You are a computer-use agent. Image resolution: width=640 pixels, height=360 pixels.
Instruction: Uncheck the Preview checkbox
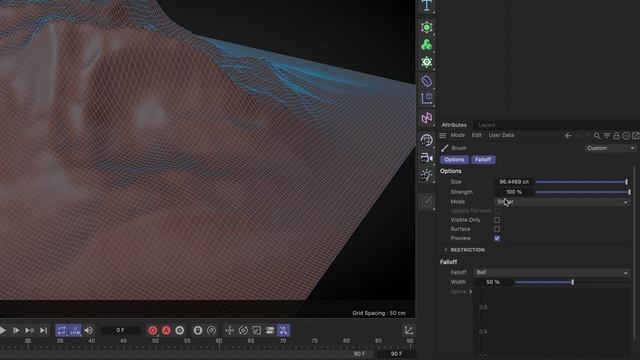pos(497,238)
